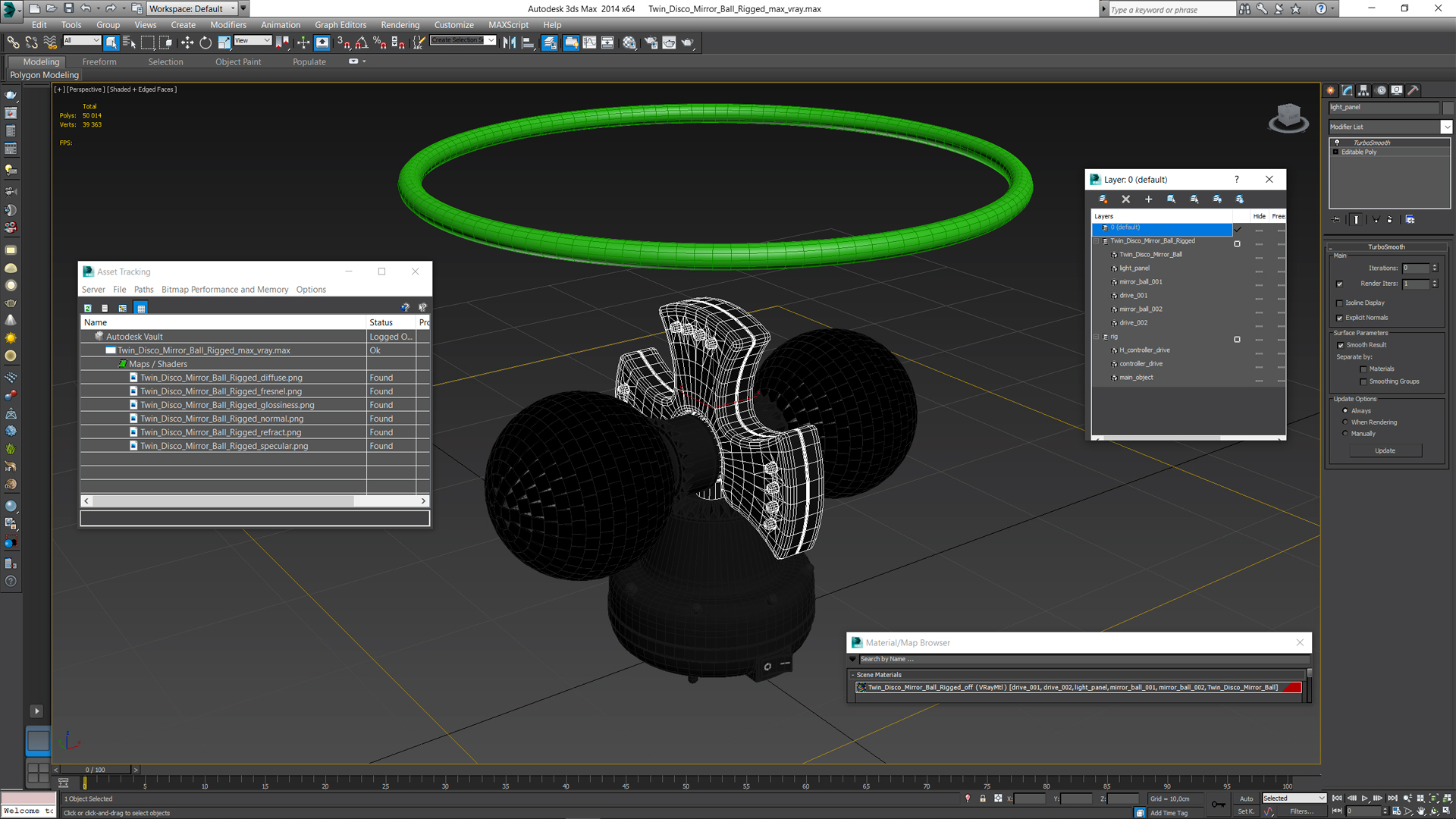Add selected objects to layer plus icon

pyautogui.click(x=1149, y=199)
